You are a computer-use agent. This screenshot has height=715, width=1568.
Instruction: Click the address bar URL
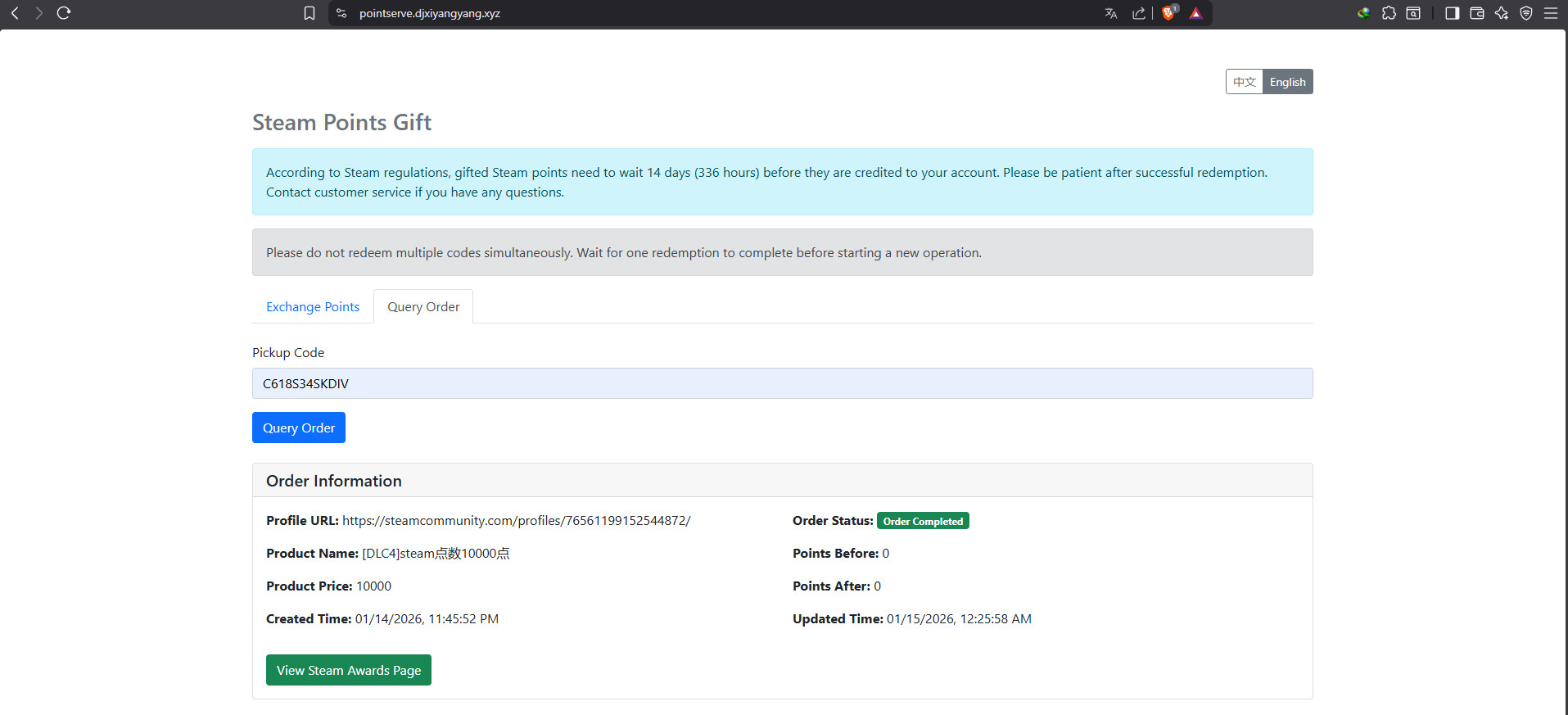coord(430,13)
